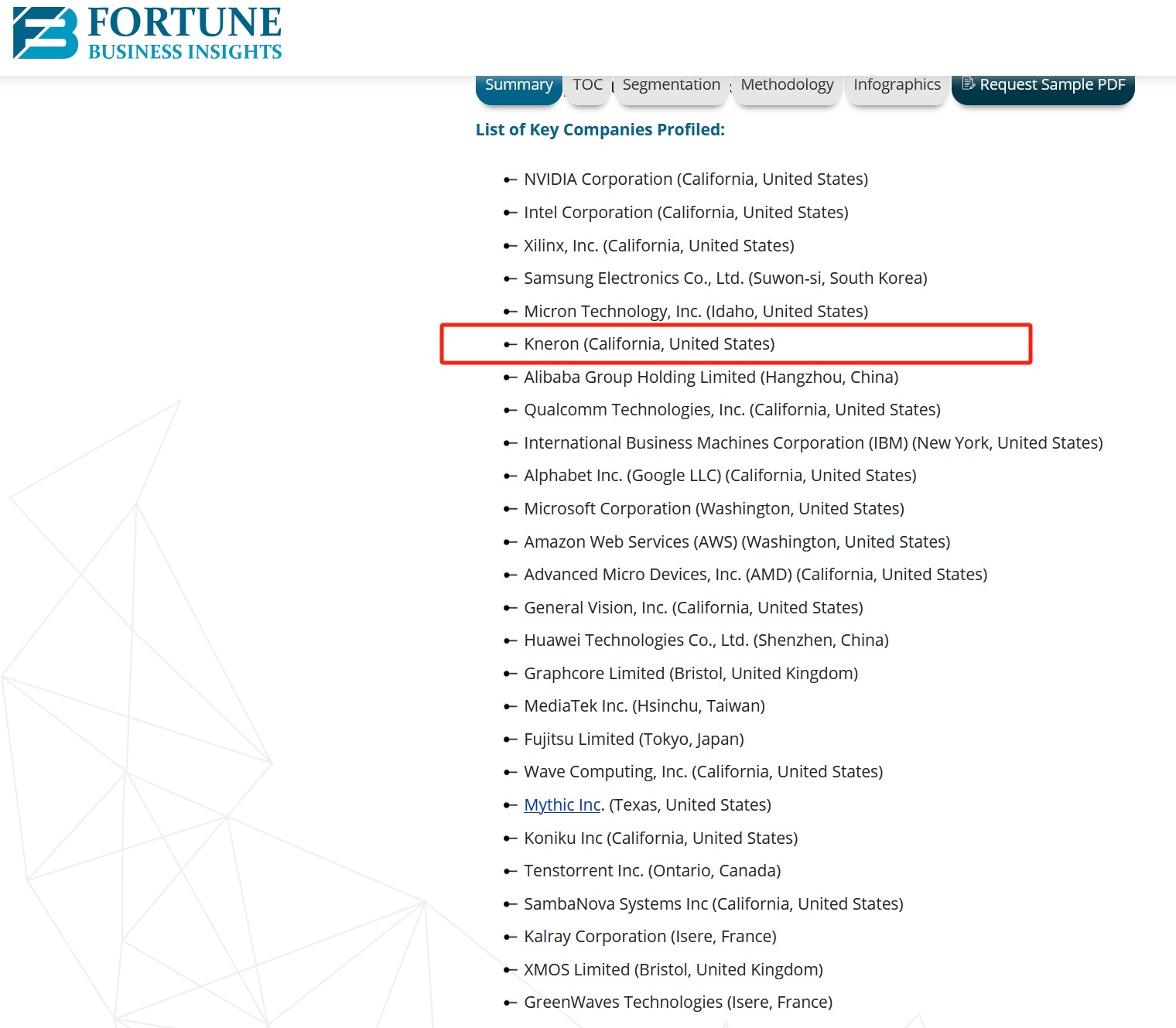Select the 'List of Key Companies Profiled:' heading
The width and height of the screenshot is (1176, 1028).
(600, 130)
